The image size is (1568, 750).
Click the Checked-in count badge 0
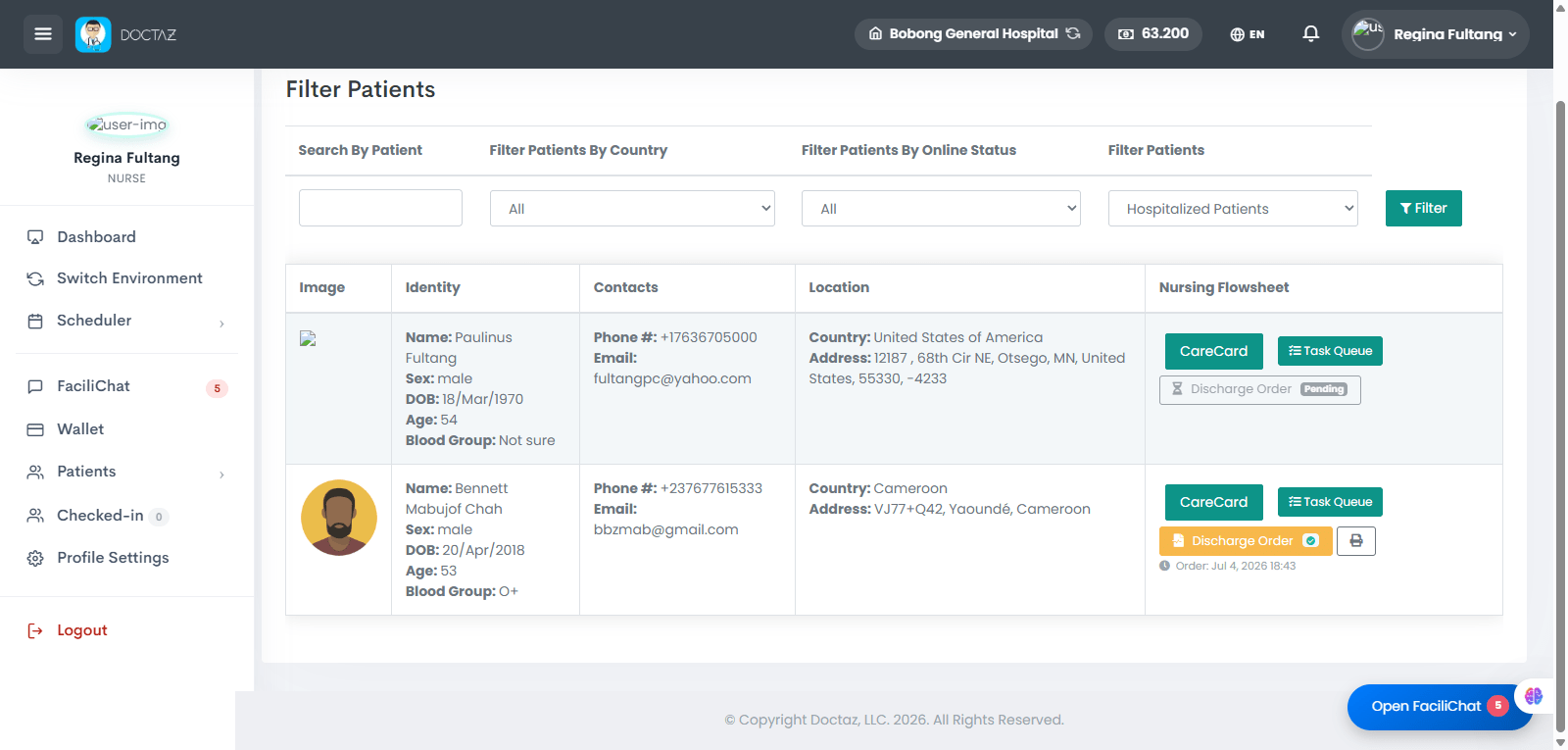click(159, 517)
